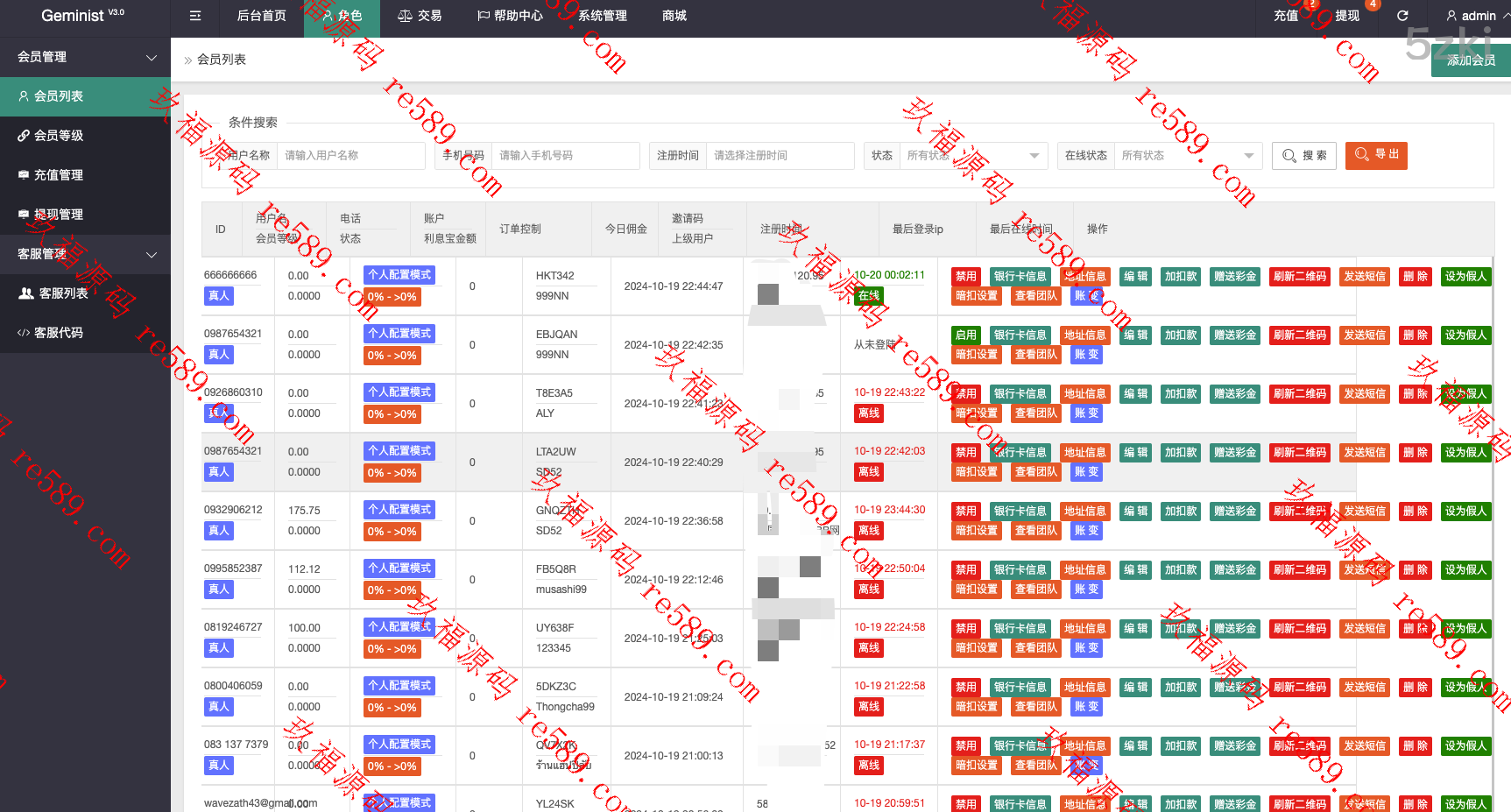
Task: Open 客服列表 in the sidebar
Action: pos(63,293)
